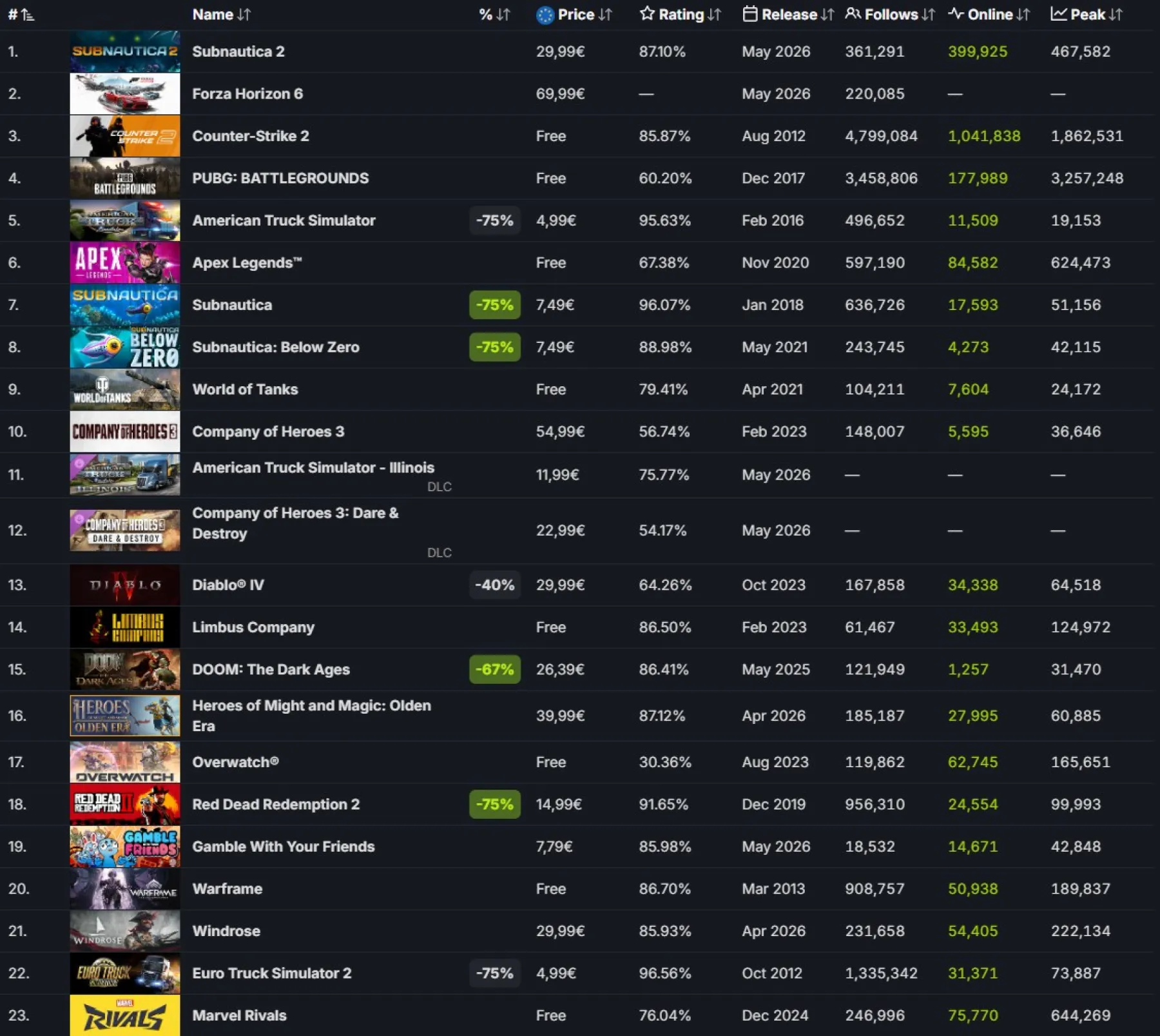Screen dimensions: 1160x1036
Task: Click -75% badge for Euro Truck Simulator 2
Action: tap(495, 973)
